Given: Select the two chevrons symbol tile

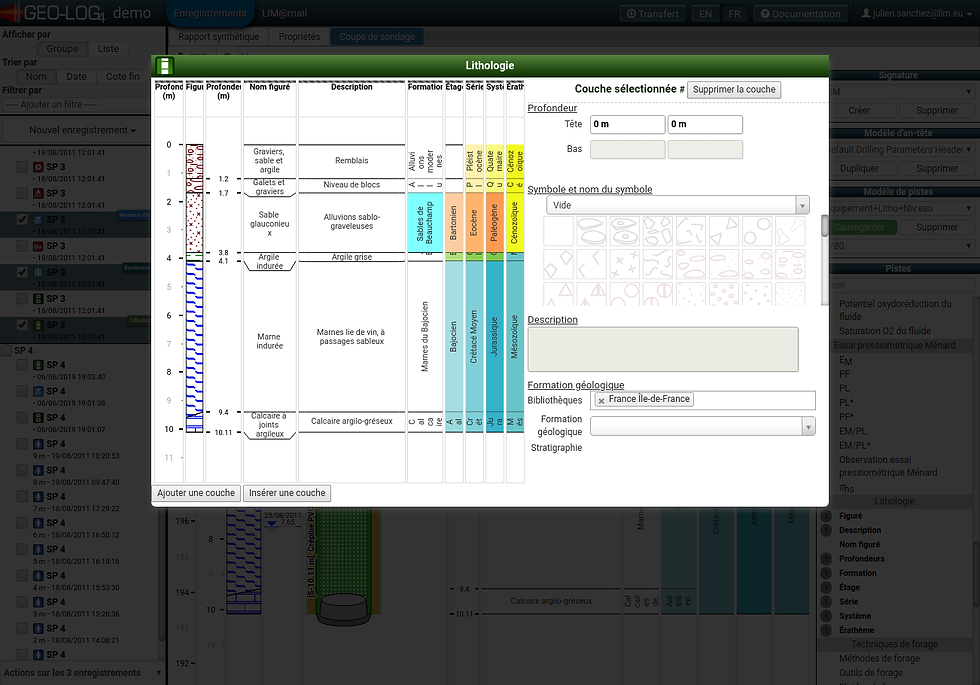Looking at the screenshot, I should (x=591, y=264).
